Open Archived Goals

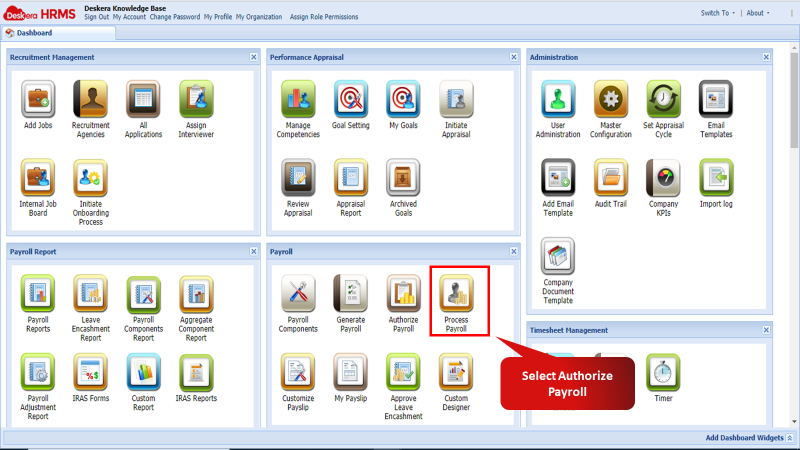(403, 178)
